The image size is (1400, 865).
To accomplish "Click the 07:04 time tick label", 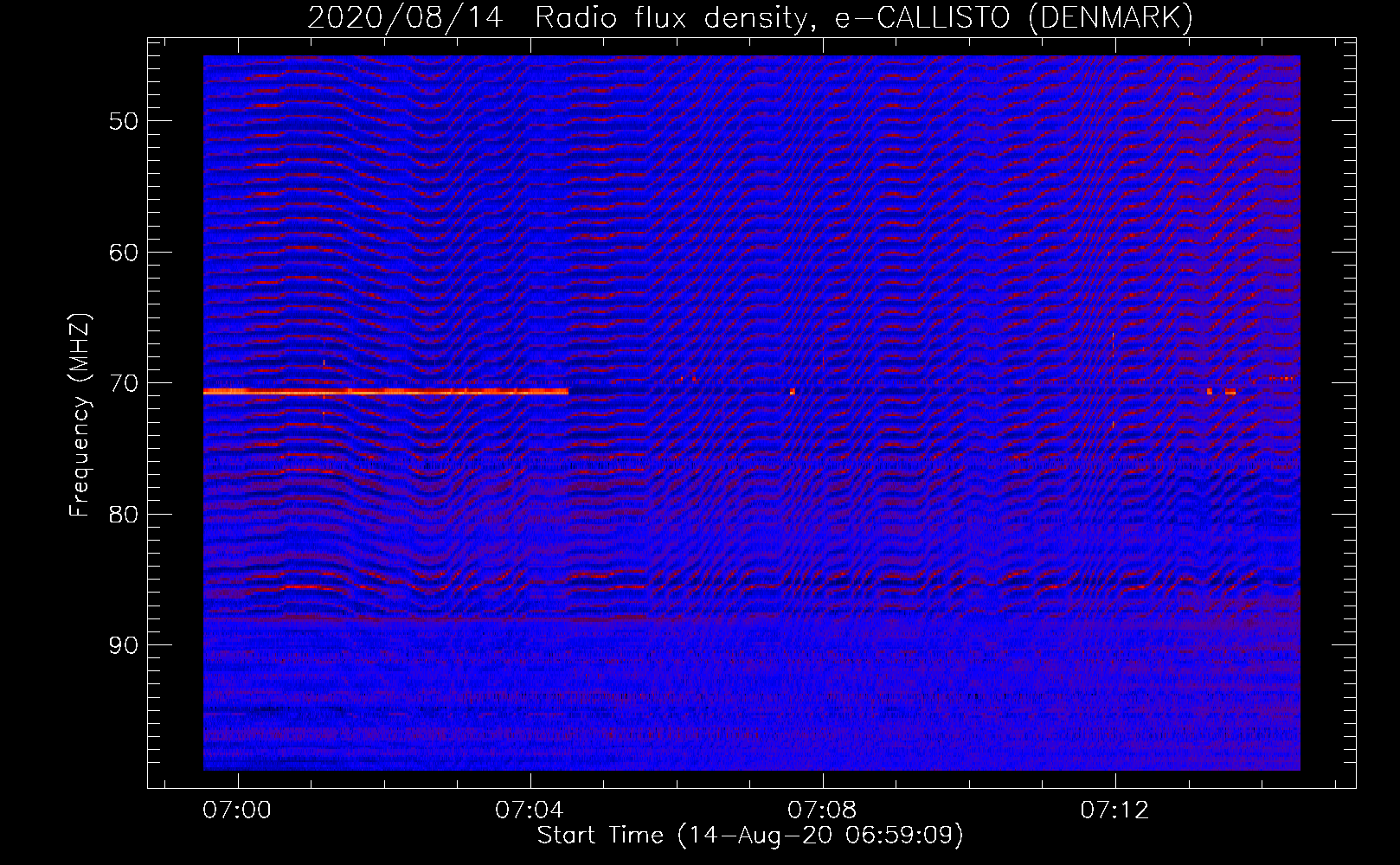I will pos(530,811).
